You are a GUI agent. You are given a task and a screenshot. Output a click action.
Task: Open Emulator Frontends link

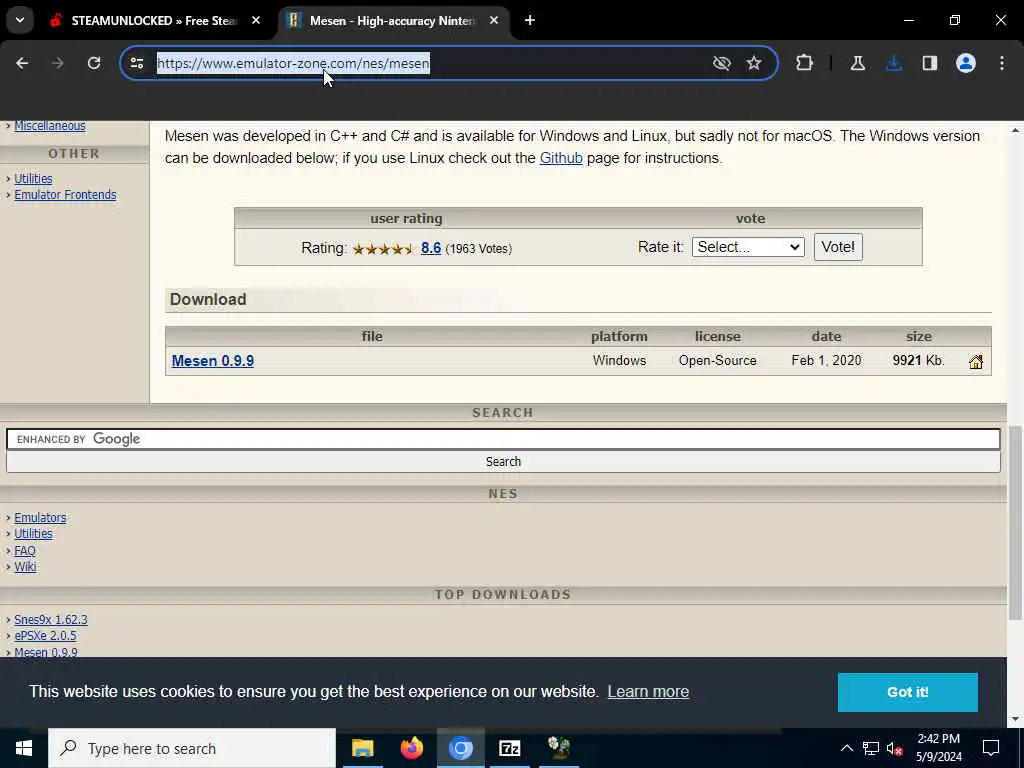coord(65,195)
